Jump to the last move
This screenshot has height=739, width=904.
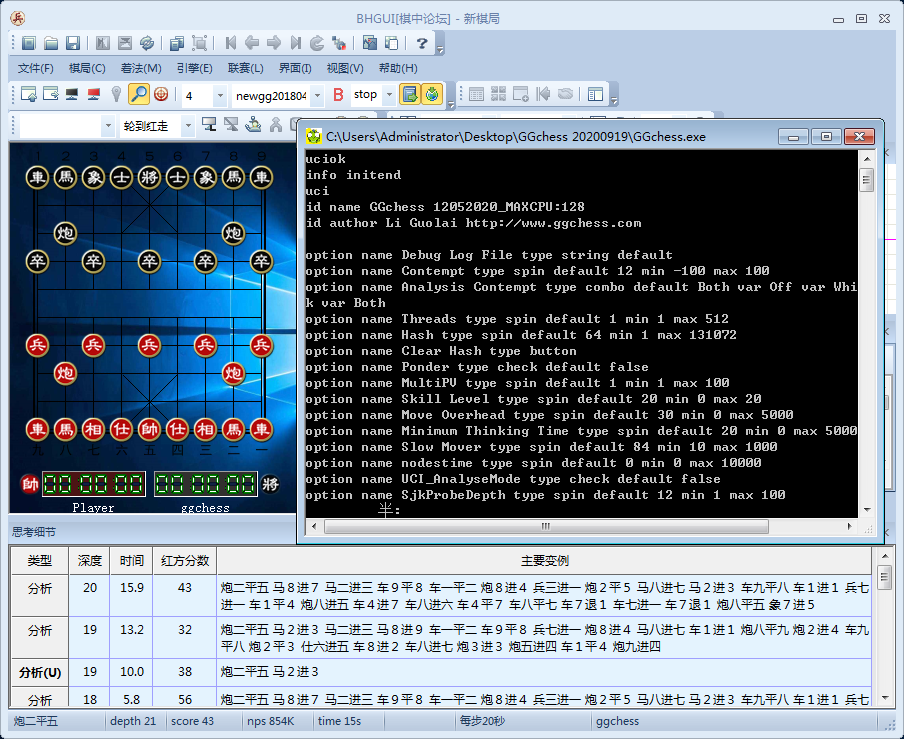(x=296, y=43)
